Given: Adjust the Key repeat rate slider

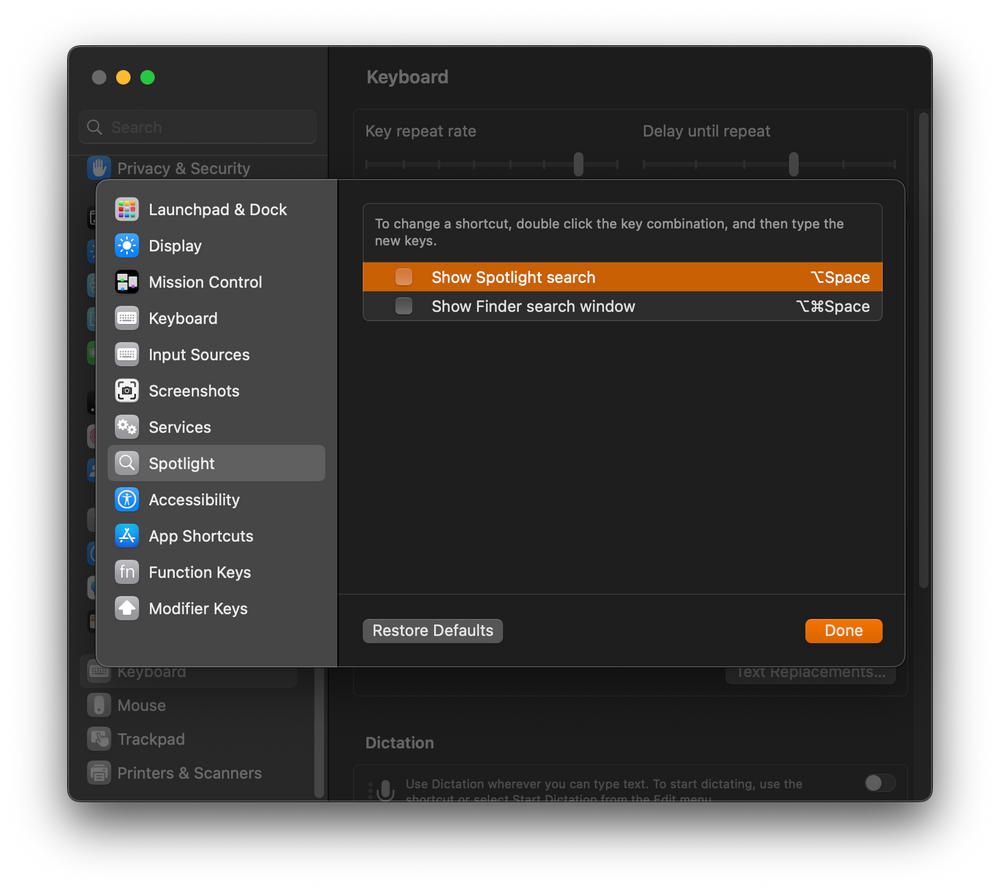Looking at the screenshot, I should pyautogui.click(x=578, y=164).
